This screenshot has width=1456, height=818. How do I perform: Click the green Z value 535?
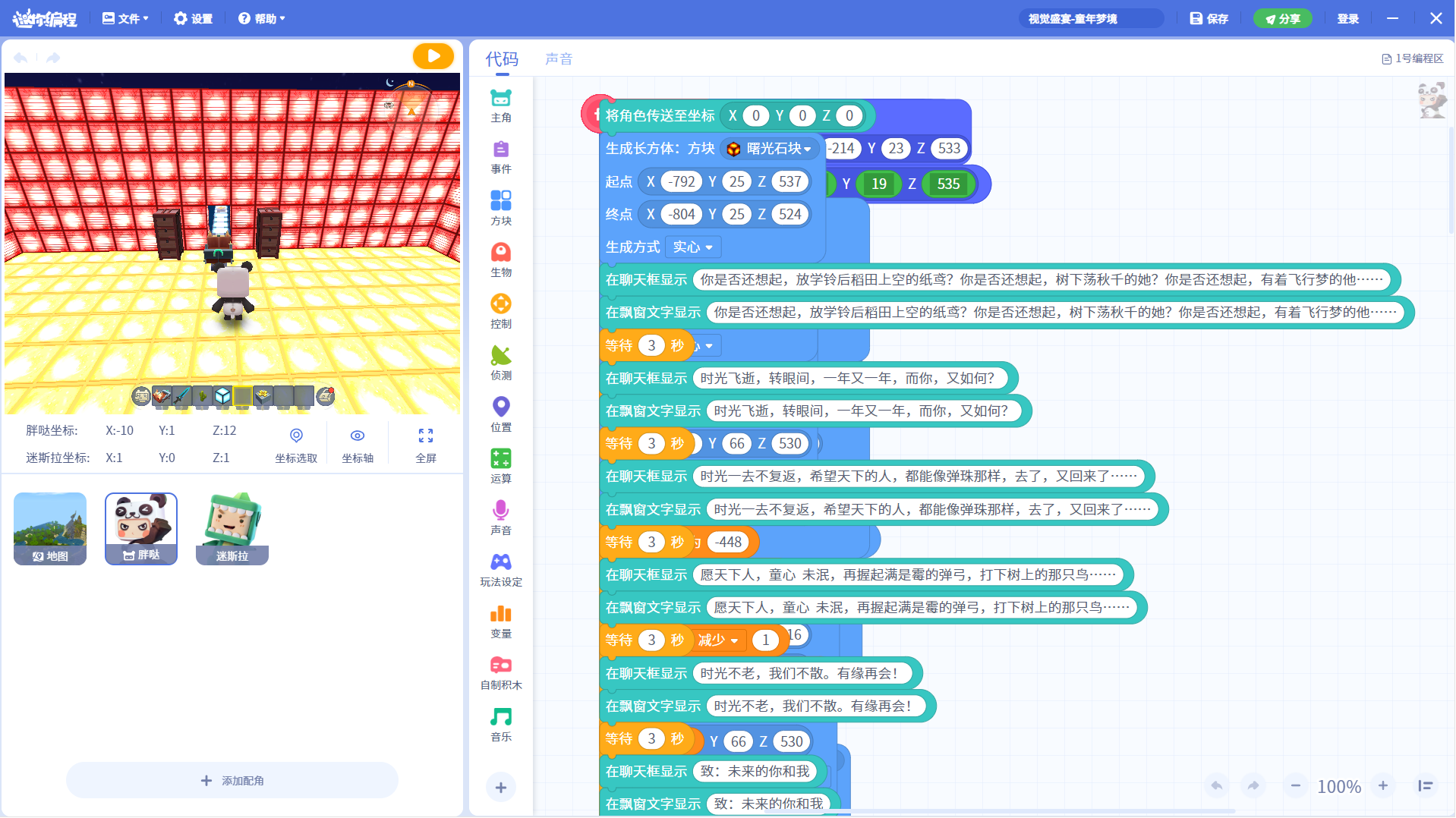point(948,184)
